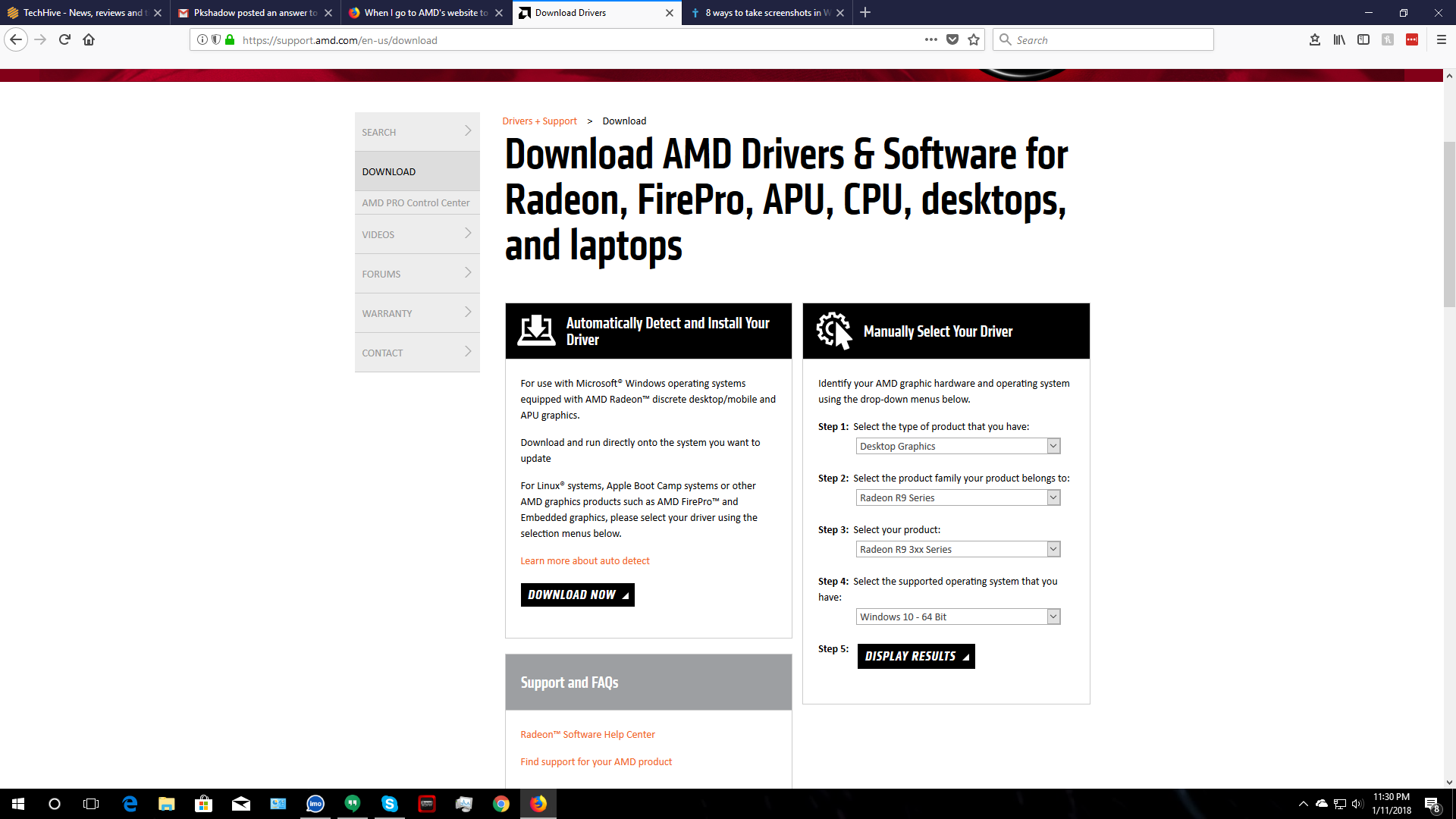Open the Radeon R9 Series family dropdown
The width and height of the screenshot is (1456, 819).
(x=958, y=497)
